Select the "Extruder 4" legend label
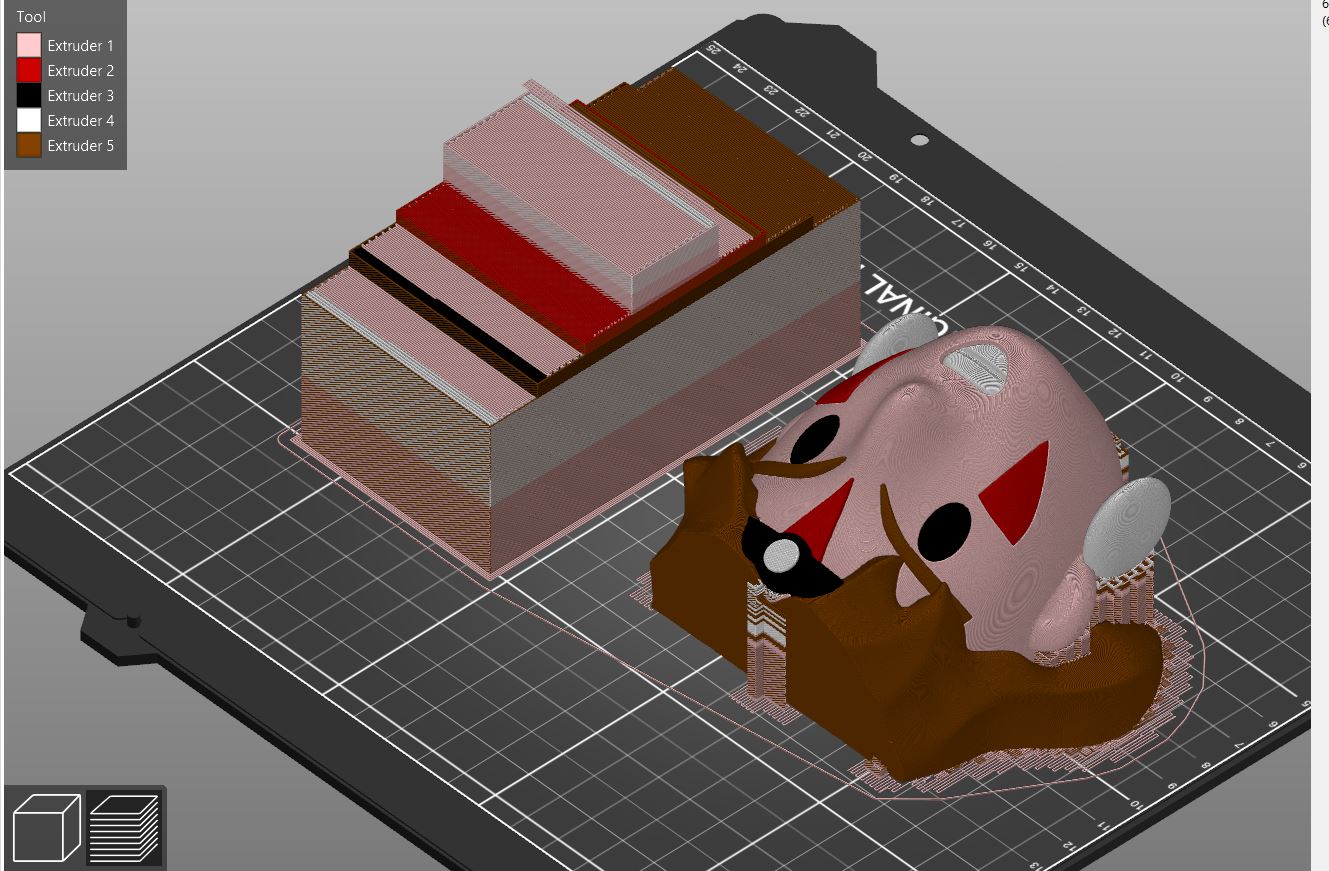1329x871 pixels. pos(81,121)
